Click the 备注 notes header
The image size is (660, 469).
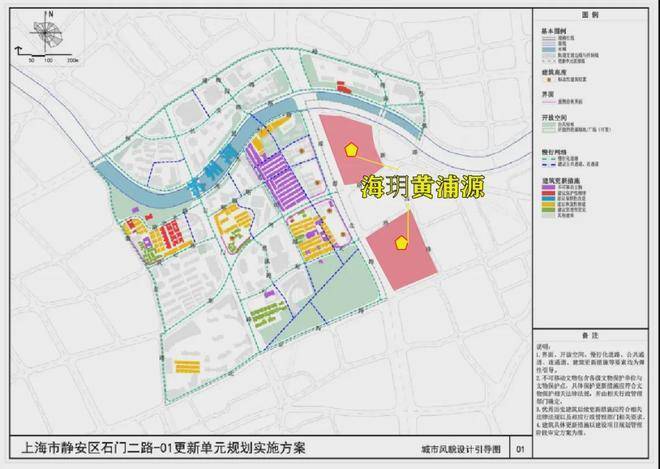pyautogui.click(x=590, y=336)
